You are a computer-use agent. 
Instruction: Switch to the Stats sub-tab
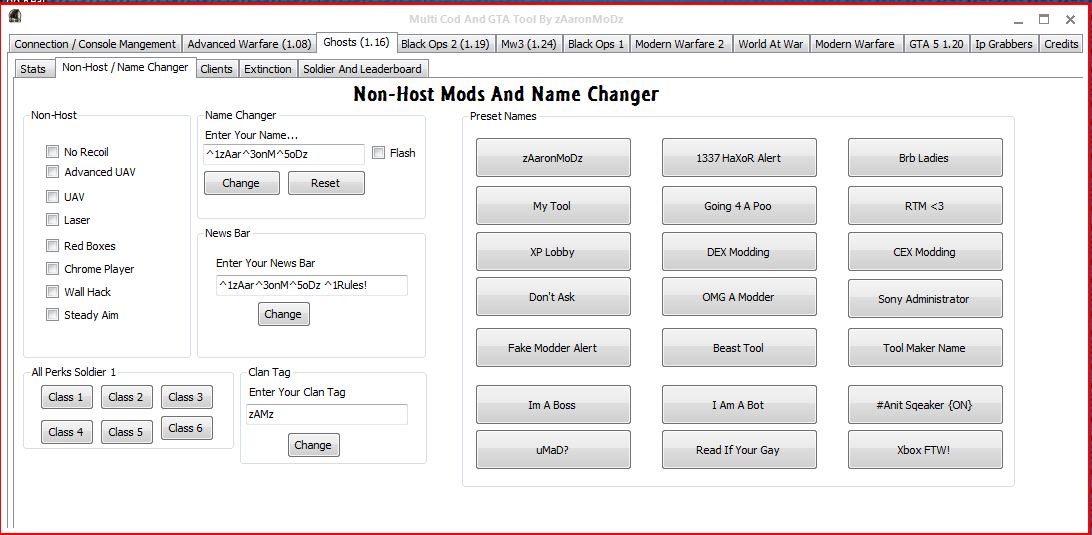pyautogui.click(x=33, y=69)
